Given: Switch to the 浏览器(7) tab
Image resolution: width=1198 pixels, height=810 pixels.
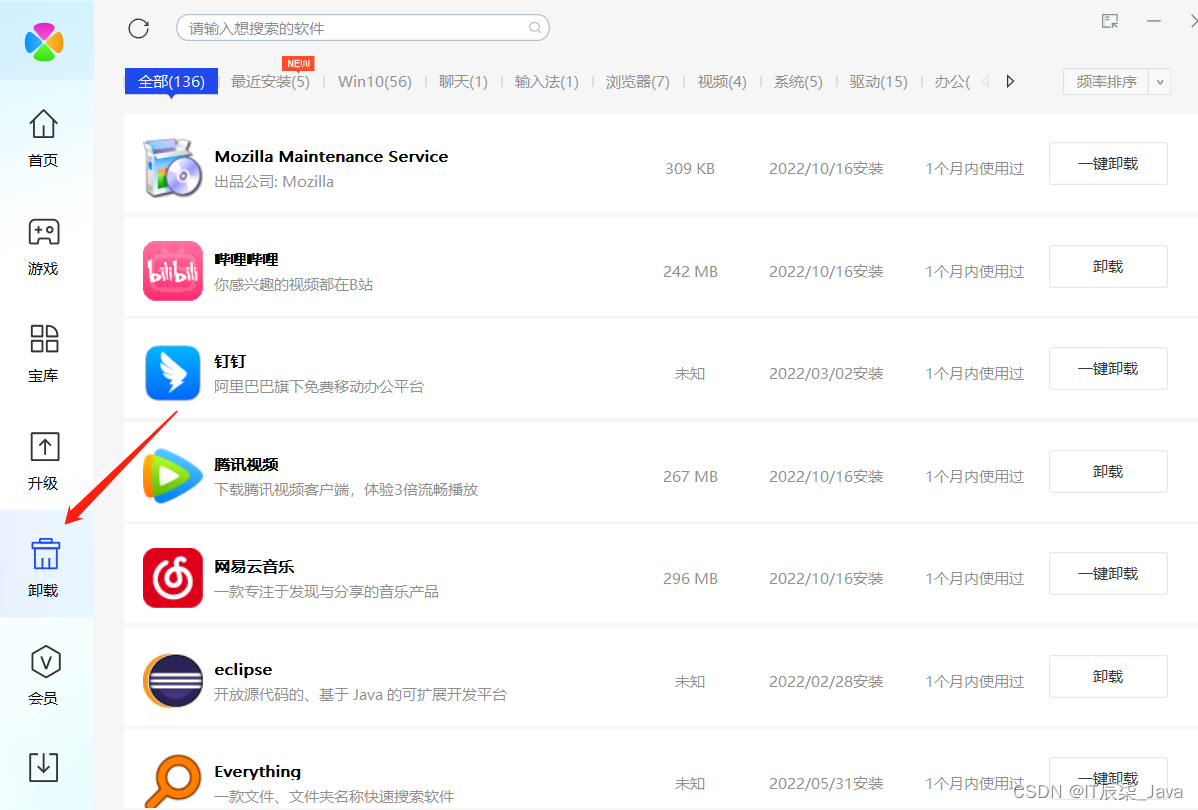Looking at the screenshot, I should [638, 82].
